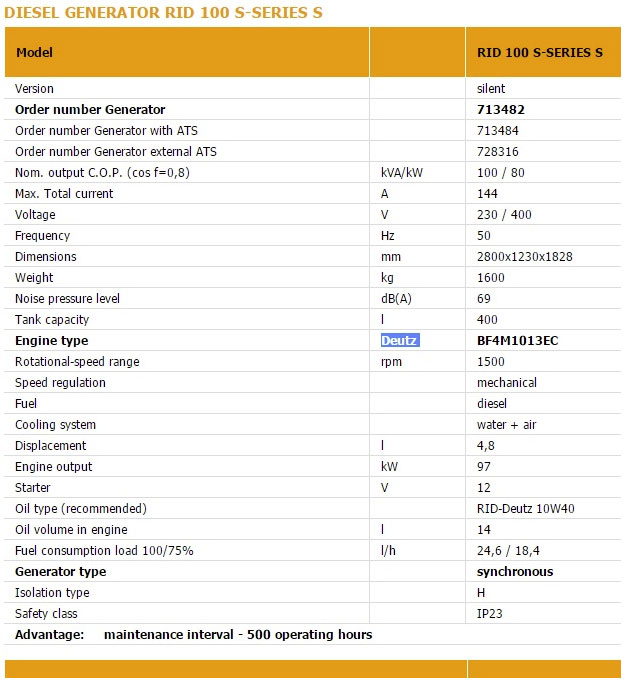The image size is (628, 684).
Task: Click 'Nom. output C.O.P. (cos f=0,8)' label
Action: click(102, 173)
